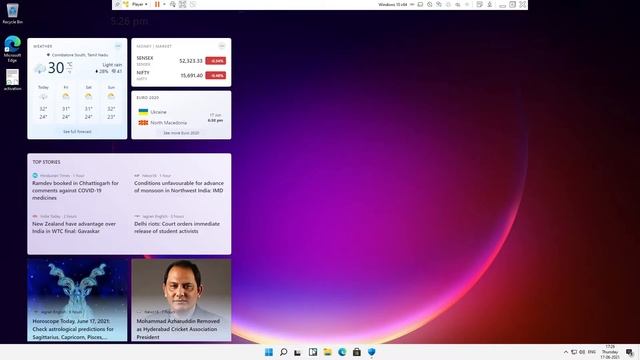This screenshot has height=360, width=640.
Task: Open the notification center icon
Action: 629,352
